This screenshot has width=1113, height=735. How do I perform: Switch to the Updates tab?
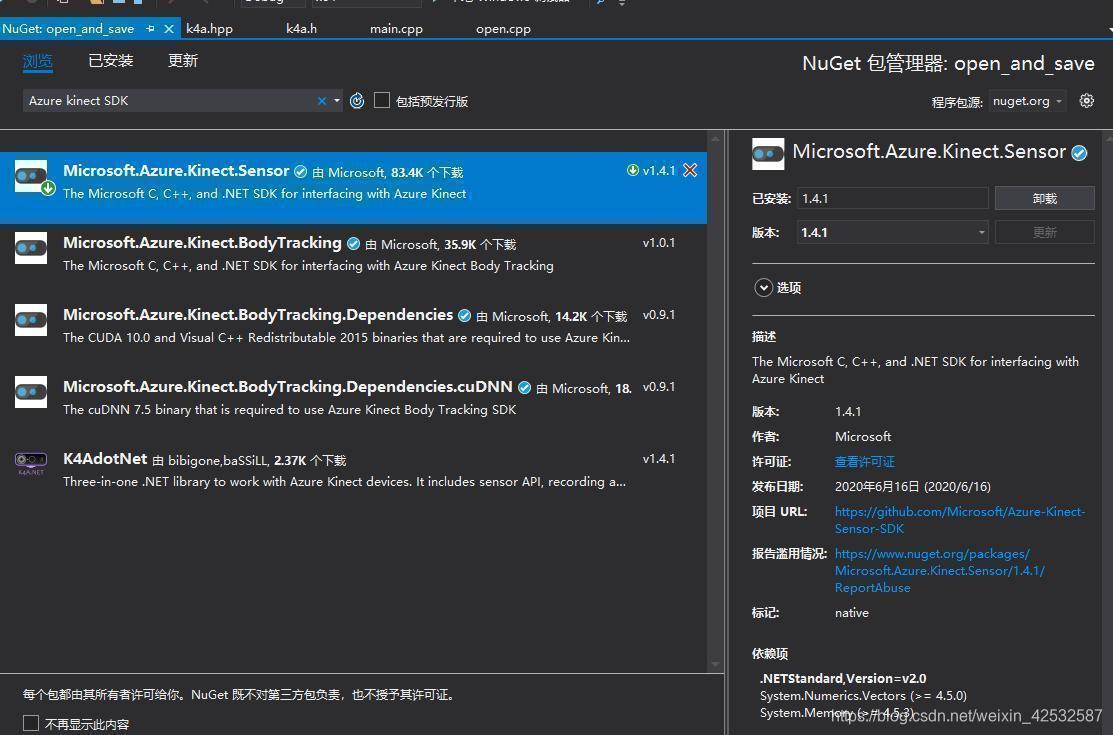[x=182, y=60]
